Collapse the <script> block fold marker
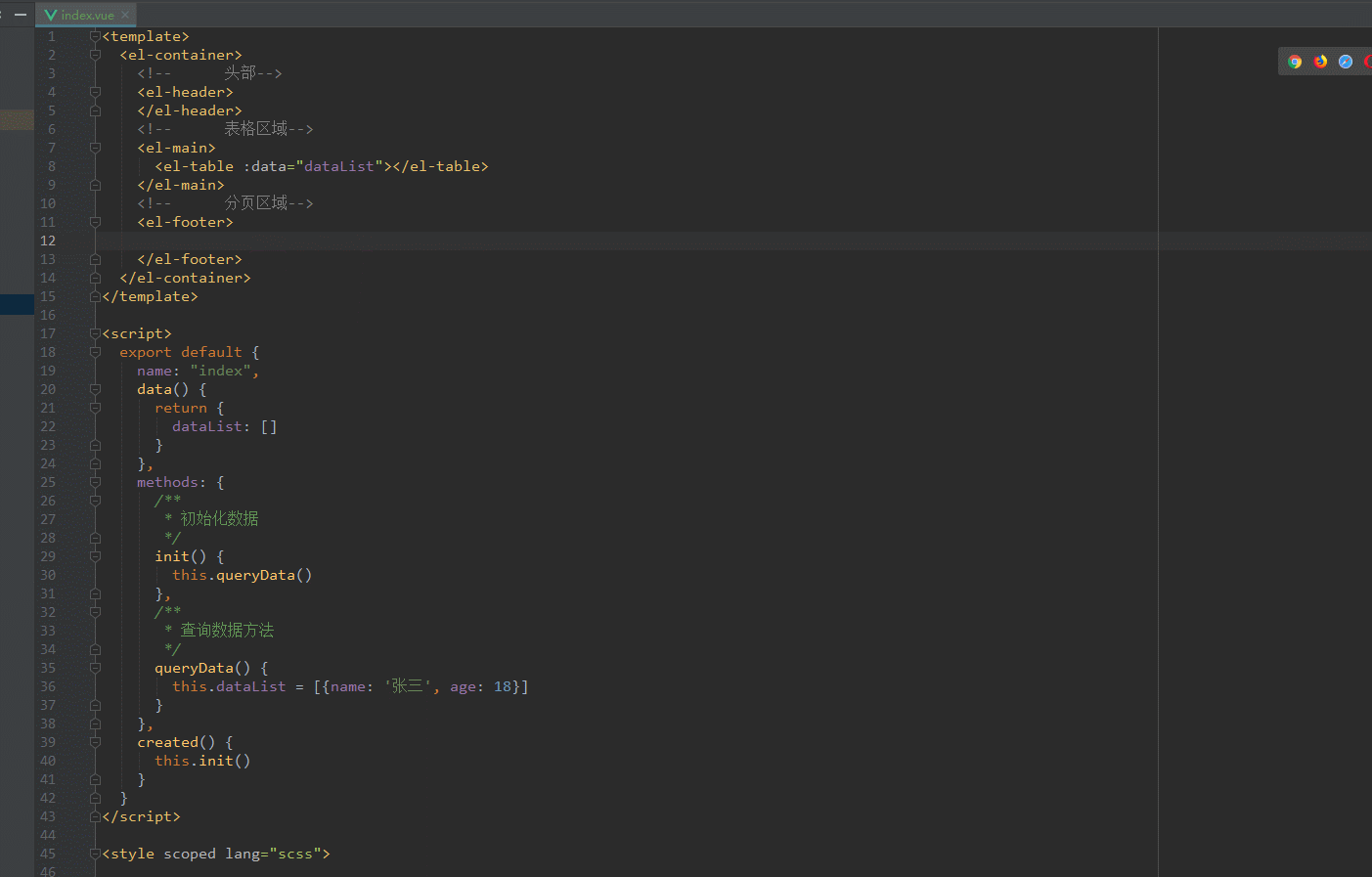Image resolution: width=1372 pixels, height=877 pixels. coord(95,333)
